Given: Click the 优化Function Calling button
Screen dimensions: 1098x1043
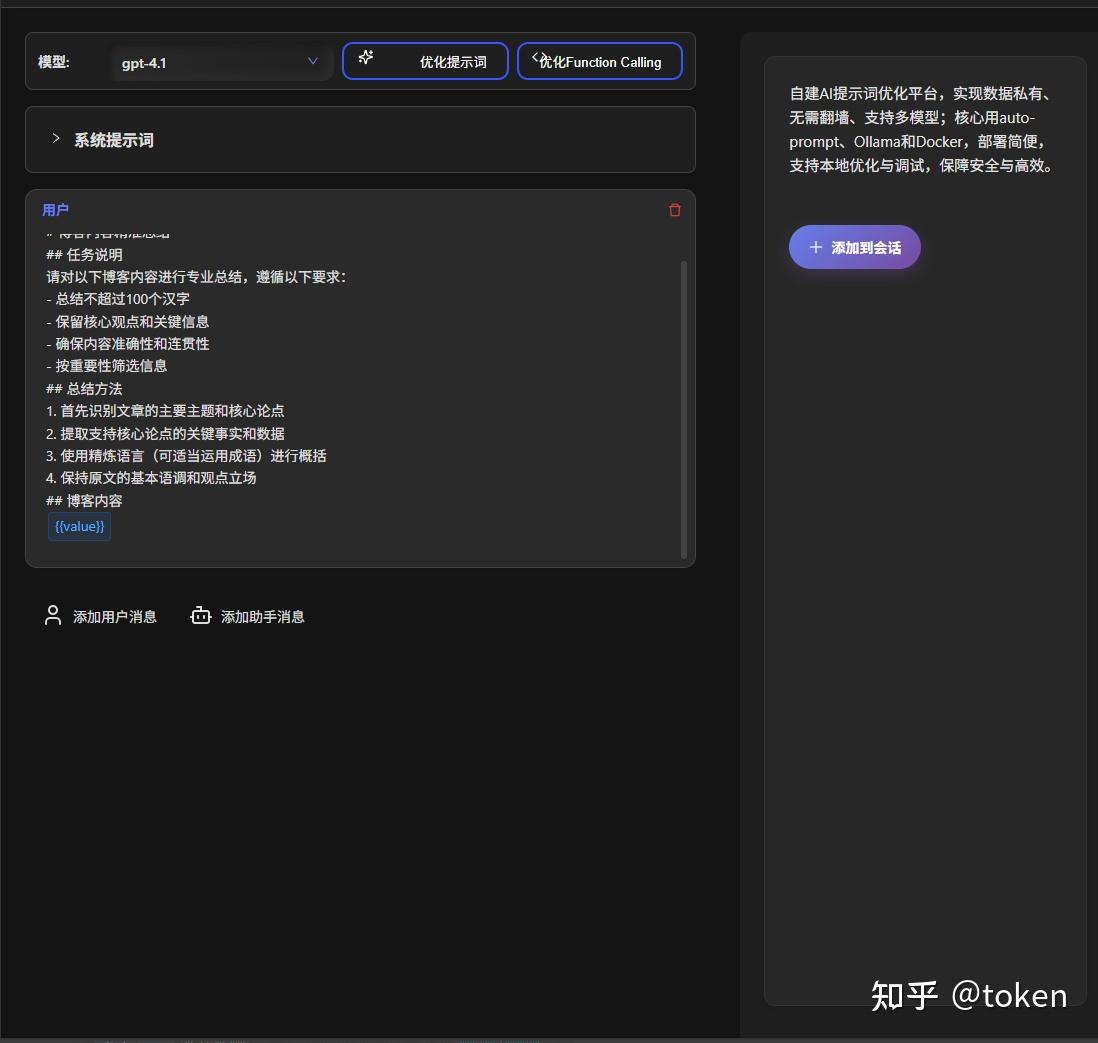Looking at the screenshot, I should pos(600,61).
